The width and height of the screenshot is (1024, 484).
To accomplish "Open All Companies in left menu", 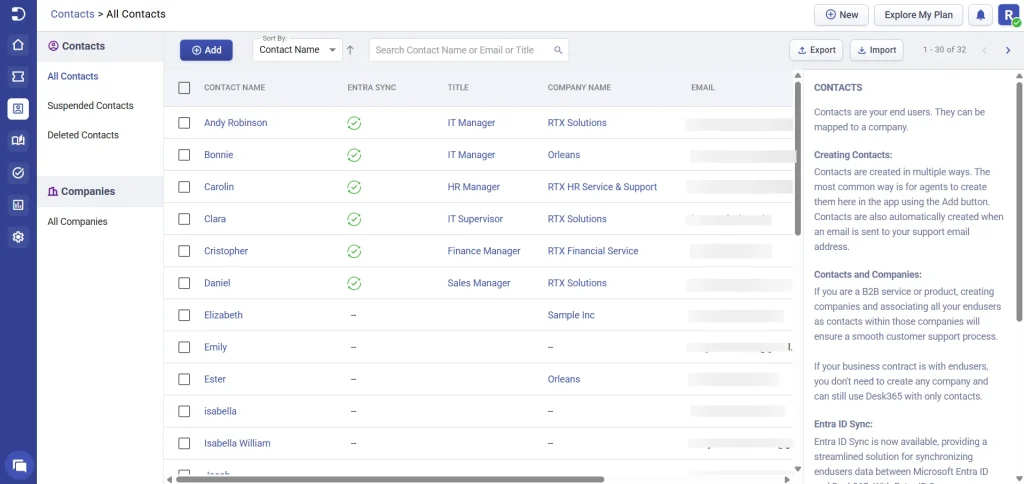I will click(x=77, y=221).
